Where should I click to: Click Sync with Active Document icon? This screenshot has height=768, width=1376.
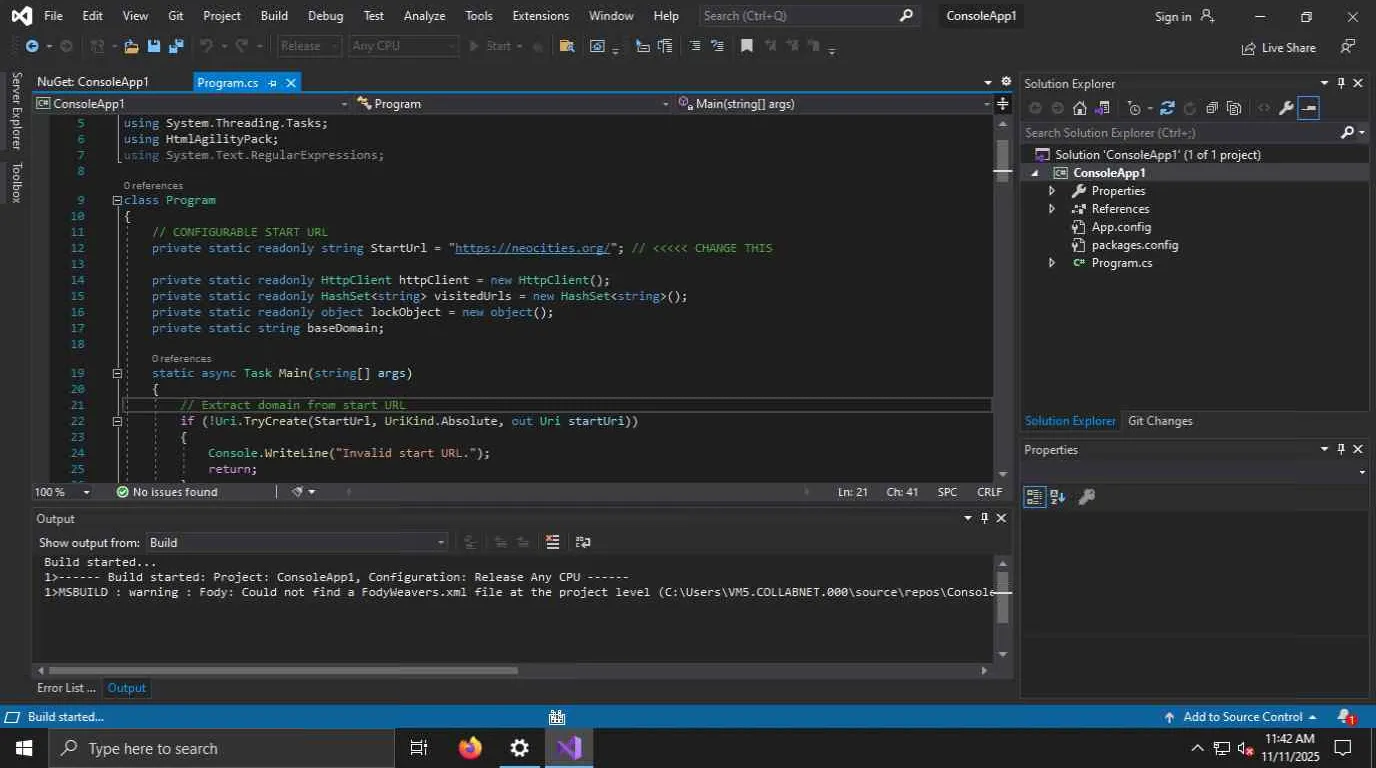[1166, 108]
